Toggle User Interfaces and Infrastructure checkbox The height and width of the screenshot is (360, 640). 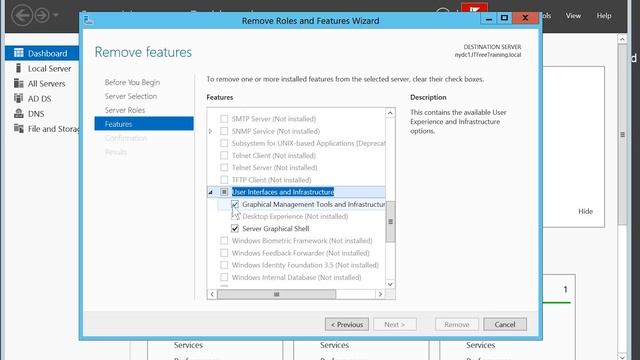point(224,192)
